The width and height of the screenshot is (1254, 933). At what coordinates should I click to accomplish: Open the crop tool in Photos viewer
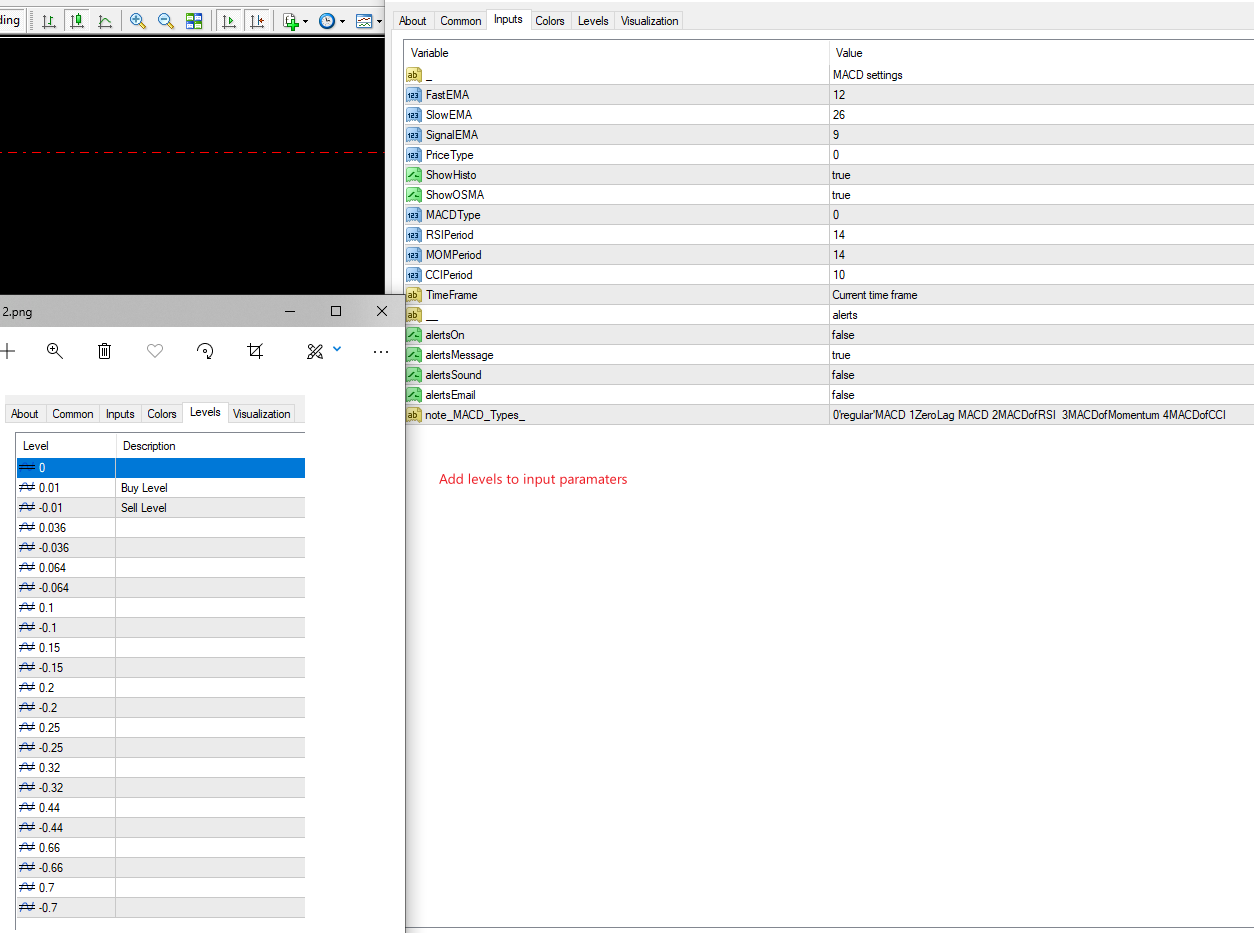point(255,351)
